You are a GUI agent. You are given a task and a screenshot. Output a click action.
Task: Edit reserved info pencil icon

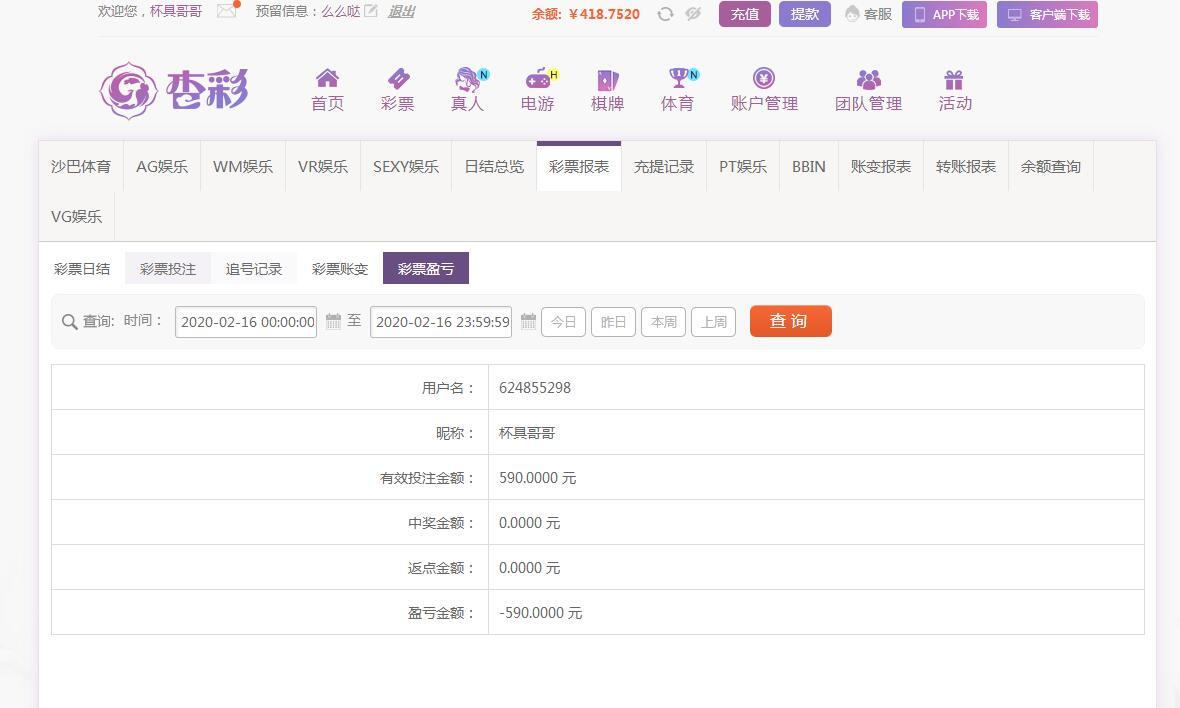click(x=371, y=12)
